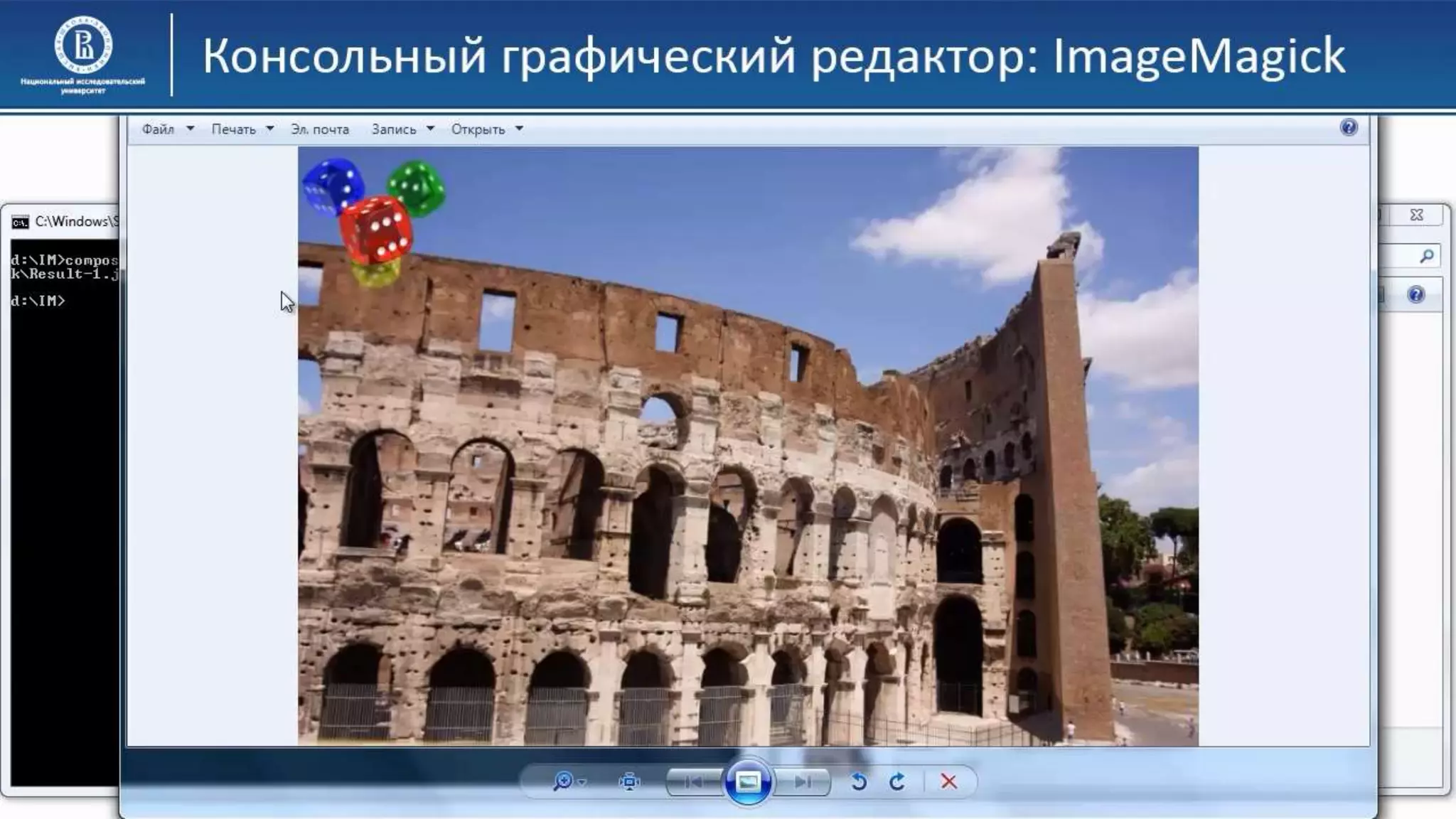Open the zoom magnifier control

(x=562, y=781)
